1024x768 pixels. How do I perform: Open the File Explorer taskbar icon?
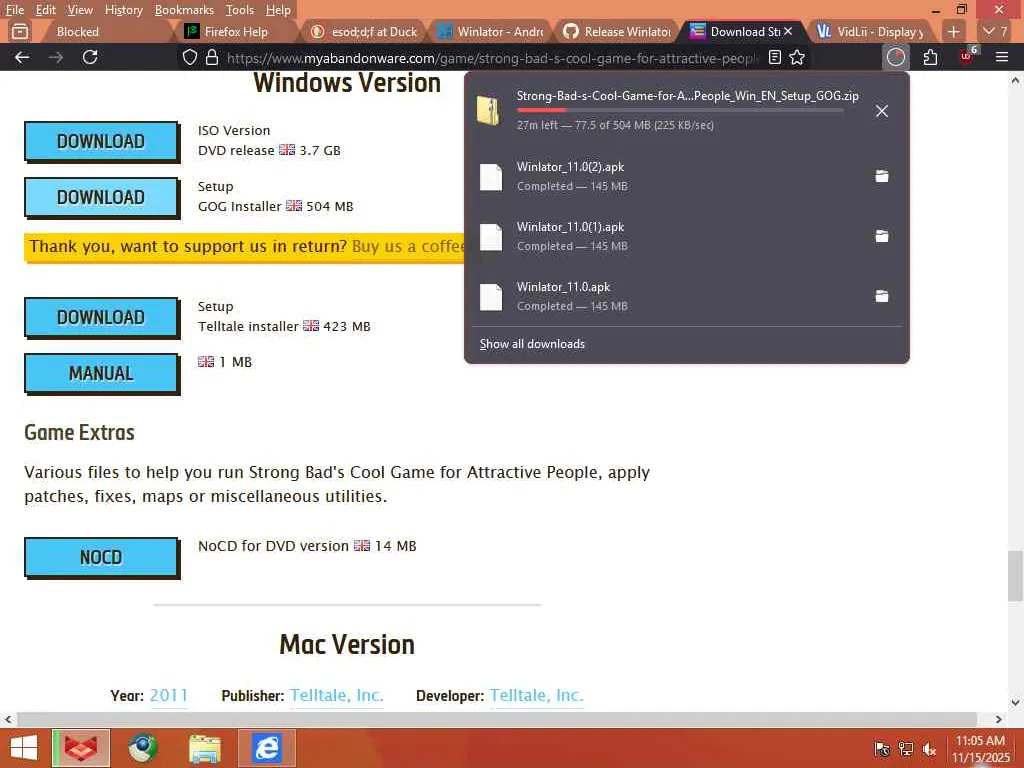[x=205, y=748]
